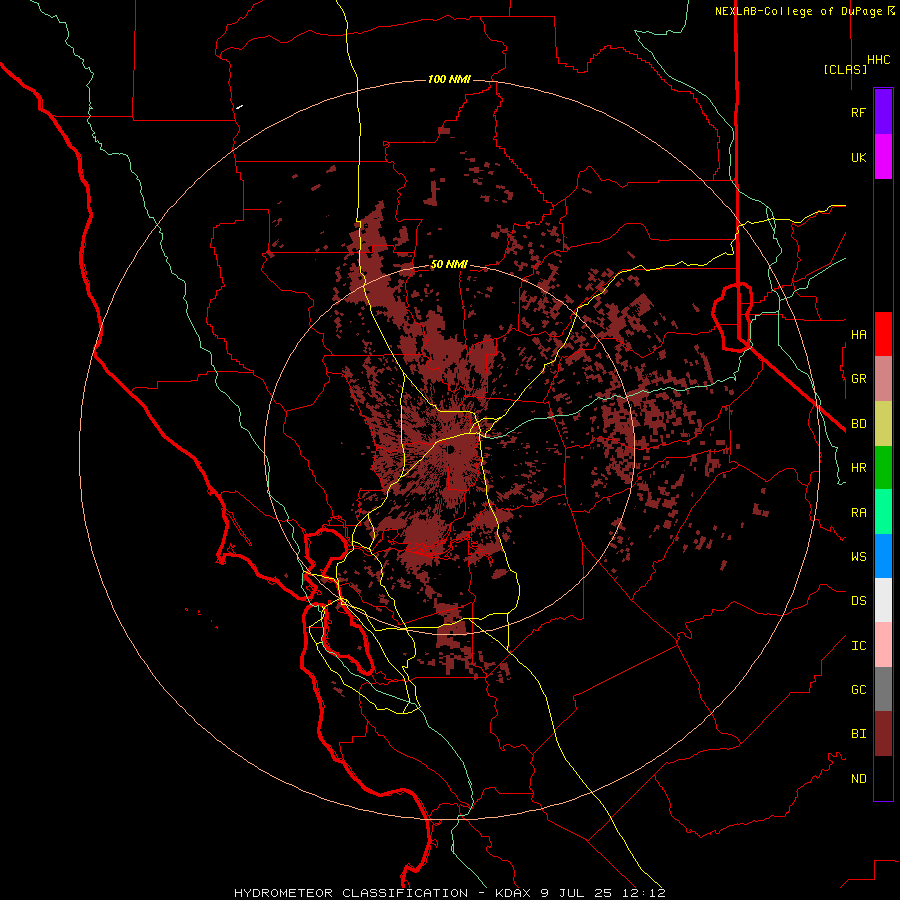900x900 pixels.
Task: Pick the mint green RA legend swatch
Action: pyautogui.click(x=883, y=512)
